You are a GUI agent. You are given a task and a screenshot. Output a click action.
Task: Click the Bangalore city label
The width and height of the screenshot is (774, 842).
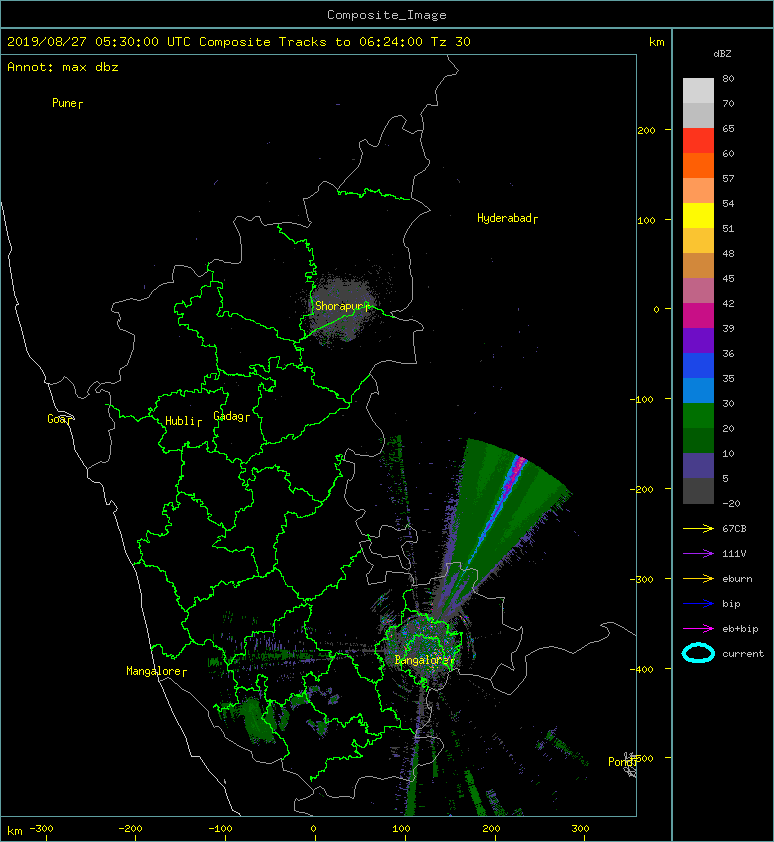pyautogui.click(x=422, y=660)
